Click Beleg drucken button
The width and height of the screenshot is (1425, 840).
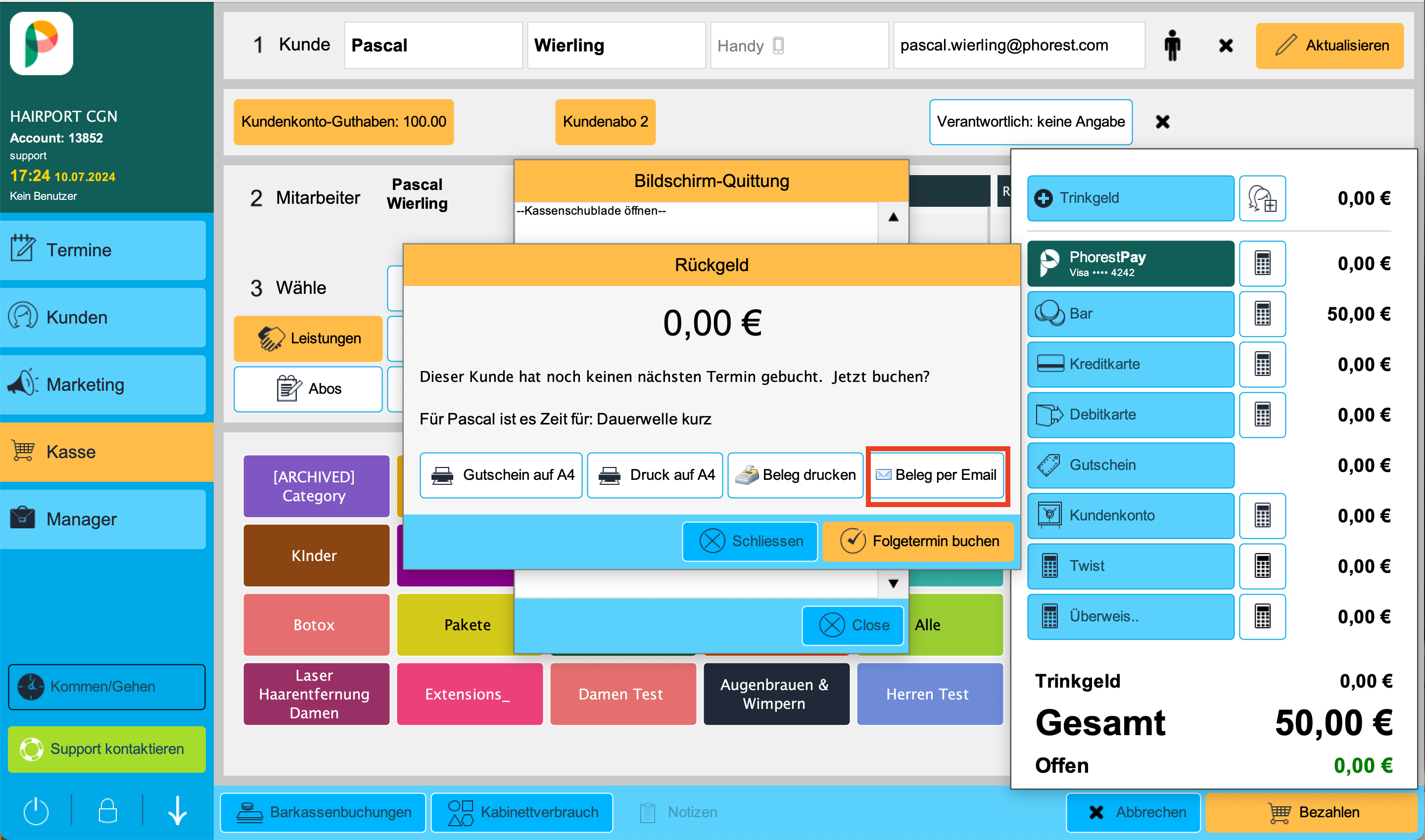795,475
